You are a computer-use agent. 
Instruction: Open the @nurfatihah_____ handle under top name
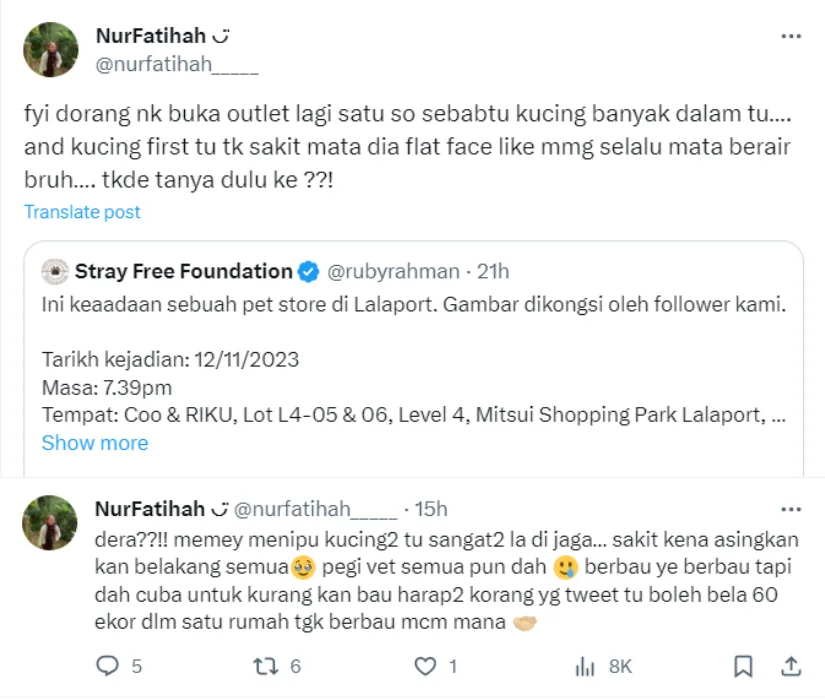coord(177,66)
